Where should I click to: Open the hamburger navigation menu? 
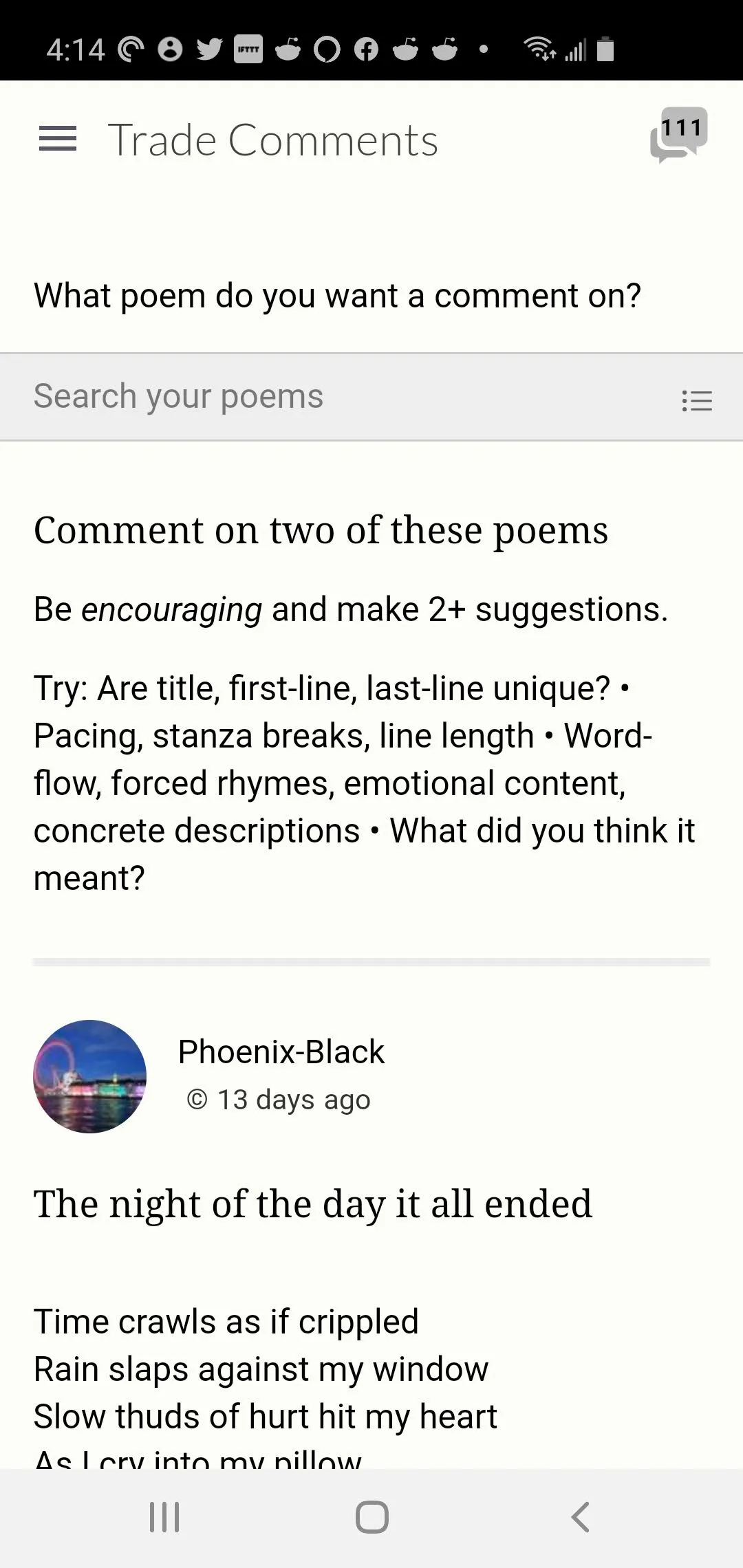[58, 139]
